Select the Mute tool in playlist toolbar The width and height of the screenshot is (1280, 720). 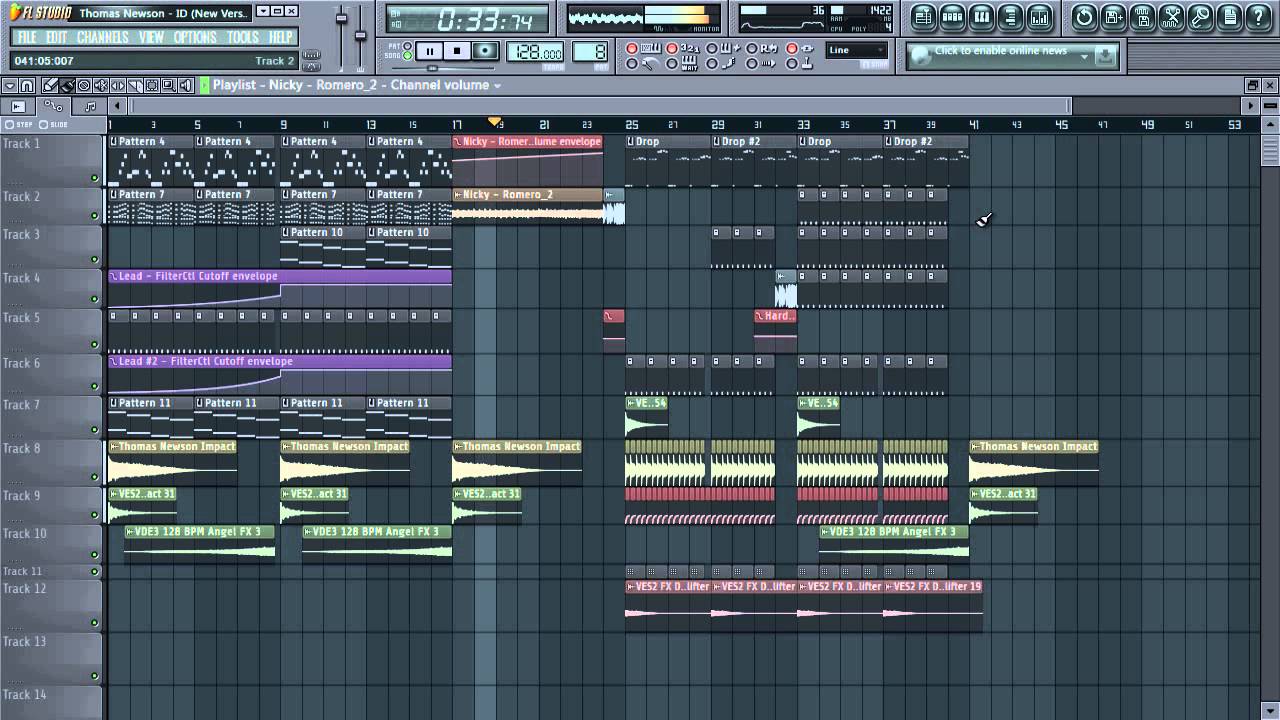(101, 85)
